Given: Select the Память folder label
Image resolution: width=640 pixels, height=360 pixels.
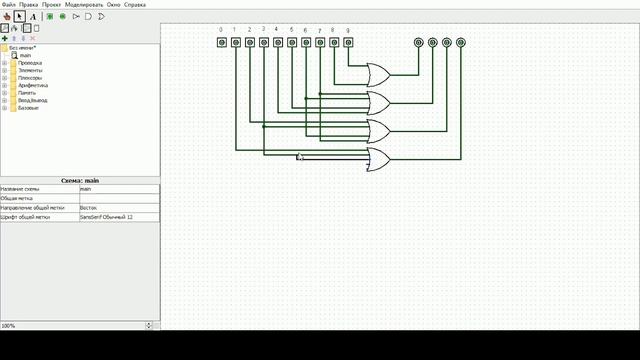Looking at the screenshot, I should [x=27, y=93].
